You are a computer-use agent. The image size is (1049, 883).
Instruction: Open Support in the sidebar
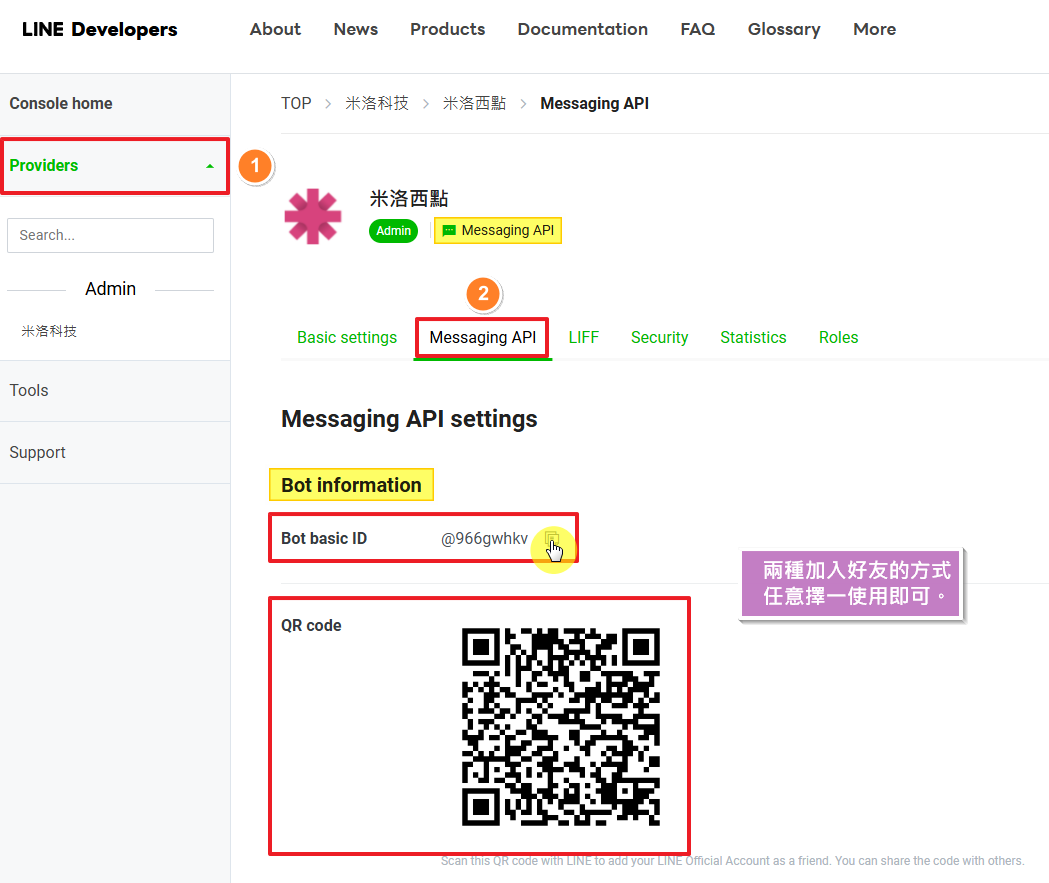coord(38,453)
